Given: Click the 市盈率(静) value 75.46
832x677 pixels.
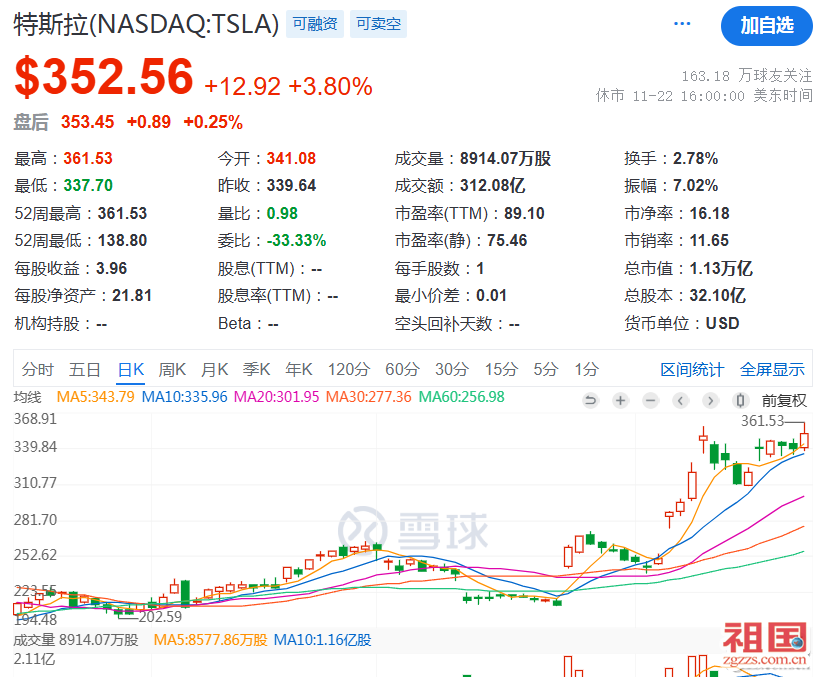Looking at the screenshot, I should coord(507,241).
